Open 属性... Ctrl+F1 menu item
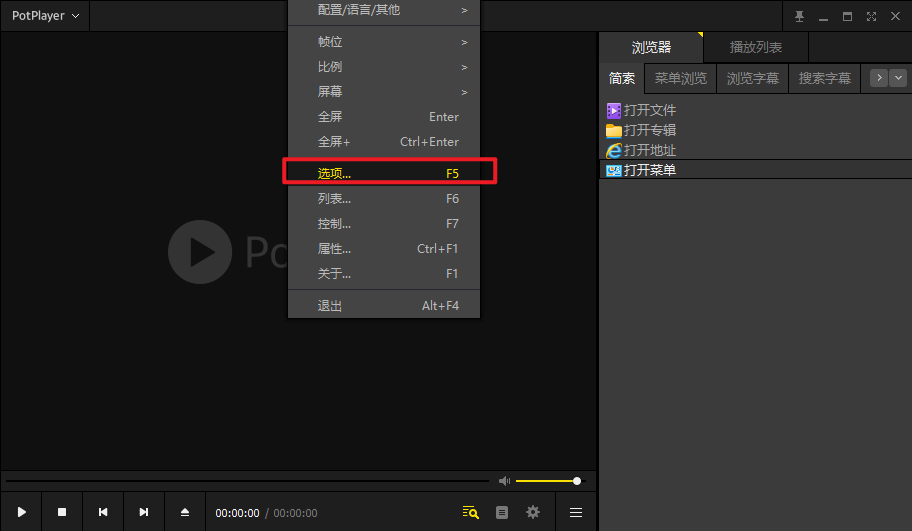This screenshot has height=531, width=912. [x=384, y=249]
